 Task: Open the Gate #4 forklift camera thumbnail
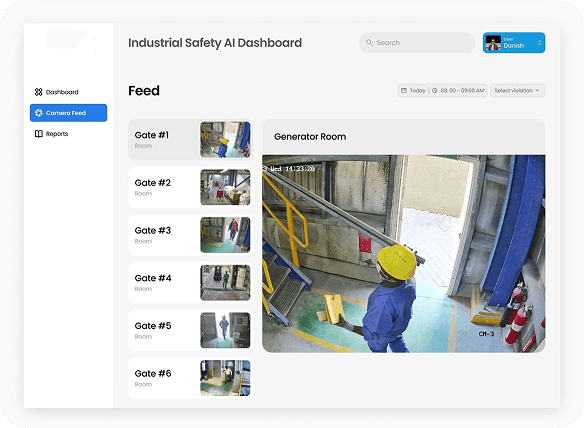point(225,283)
